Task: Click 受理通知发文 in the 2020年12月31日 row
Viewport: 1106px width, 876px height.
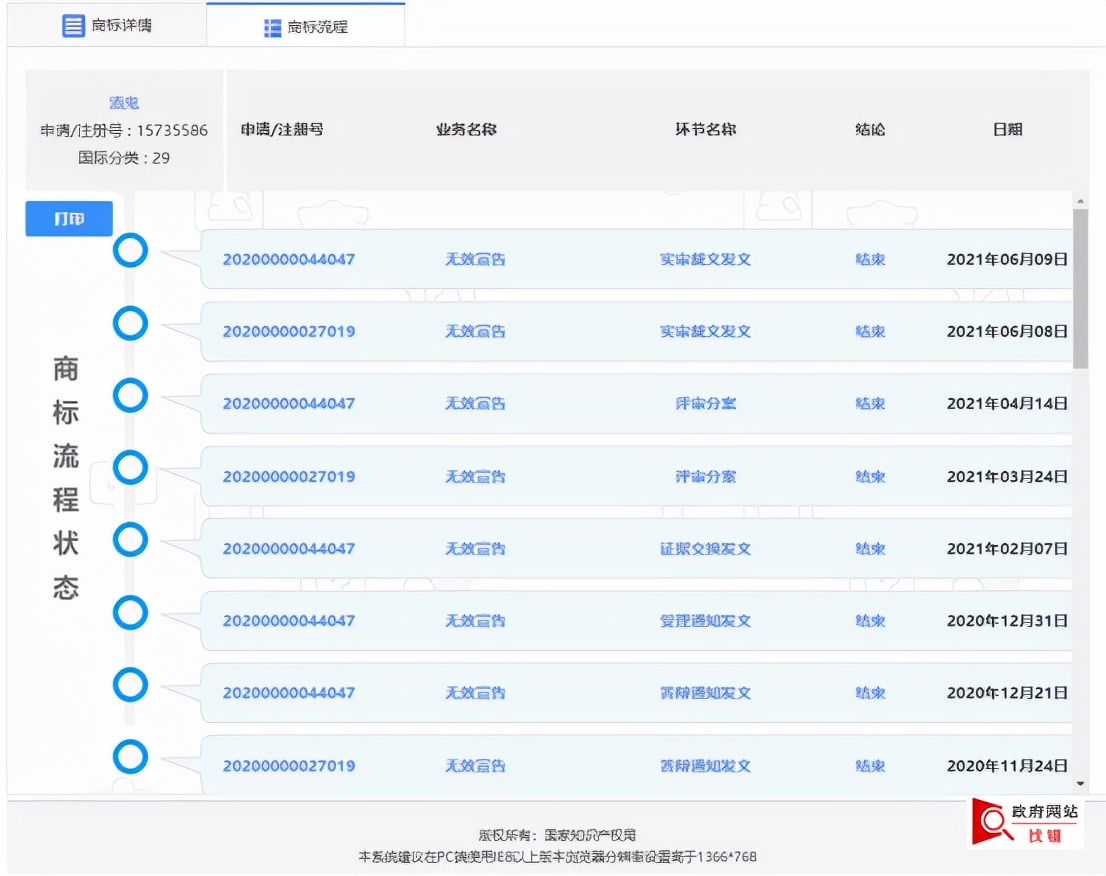Action: (x=705, y=621)
